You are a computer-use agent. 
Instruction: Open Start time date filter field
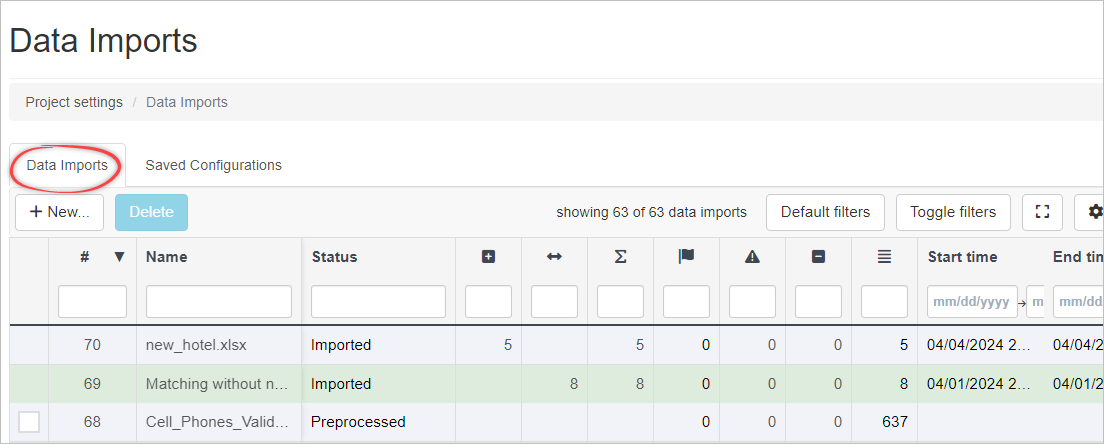pyautogui.click(x=971, y=301)
